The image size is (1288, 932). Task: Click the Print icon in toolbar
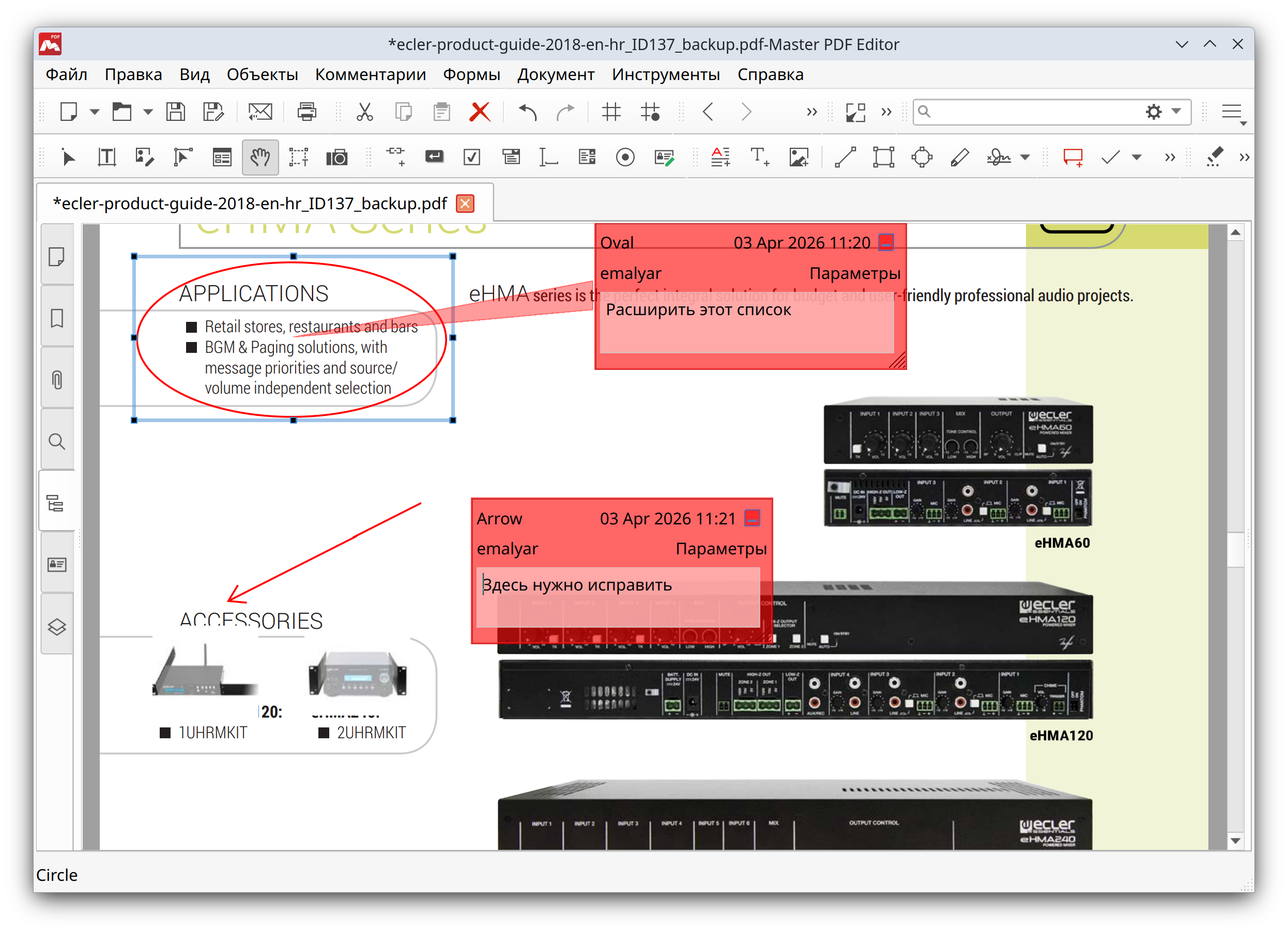pos(306,112)
